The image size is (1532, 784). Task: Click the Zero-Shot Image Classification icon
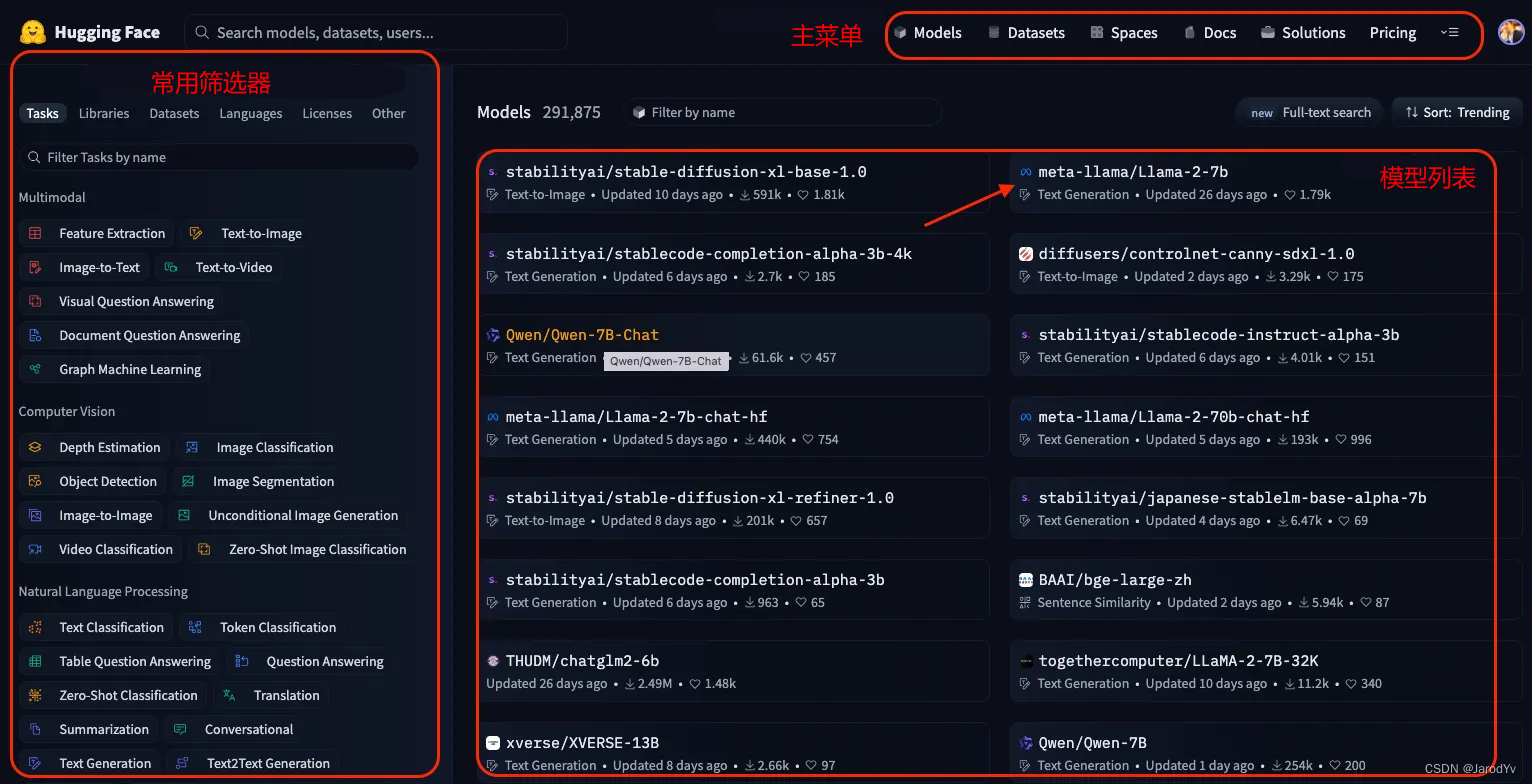(204, 549)
